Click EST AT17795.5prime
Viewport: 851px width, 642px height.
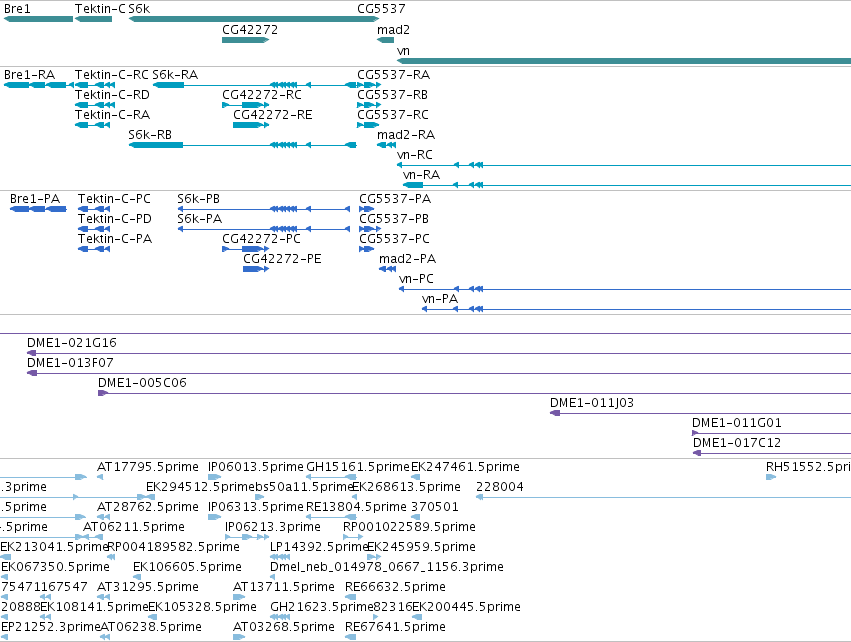point(148,467)
